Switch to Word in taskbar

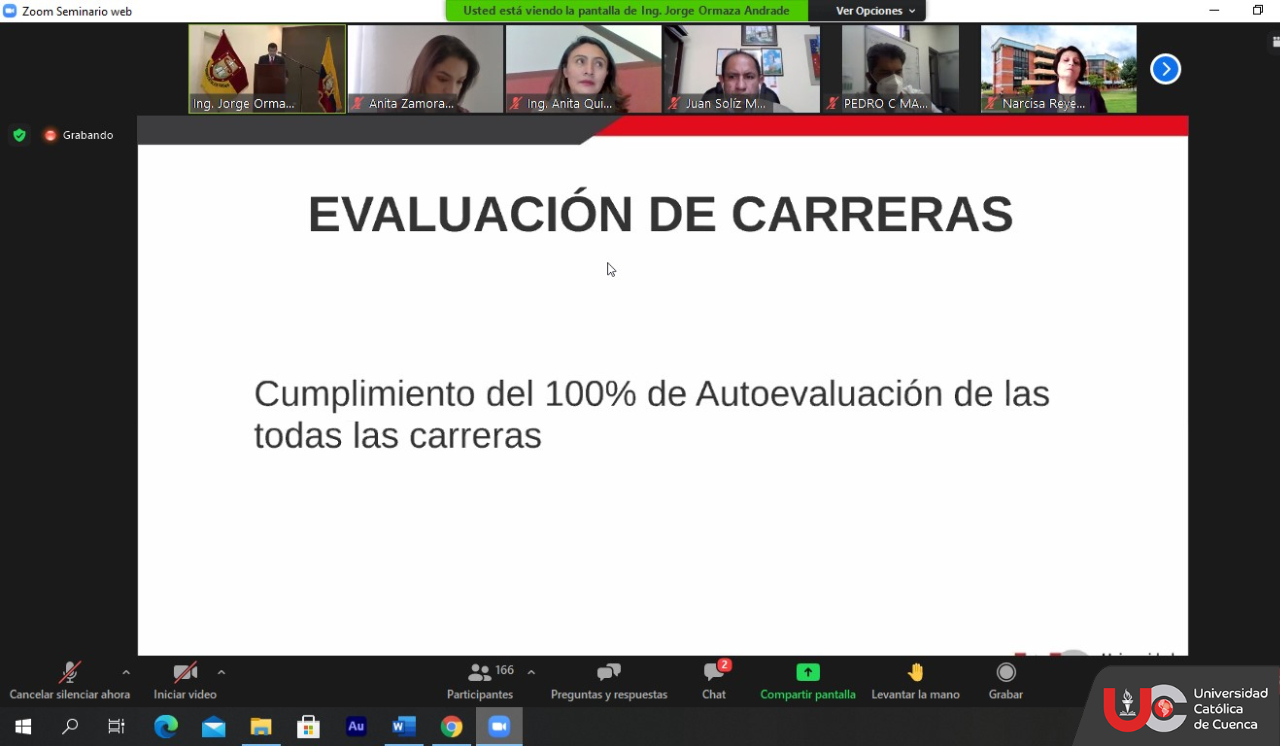coord(404,727)
